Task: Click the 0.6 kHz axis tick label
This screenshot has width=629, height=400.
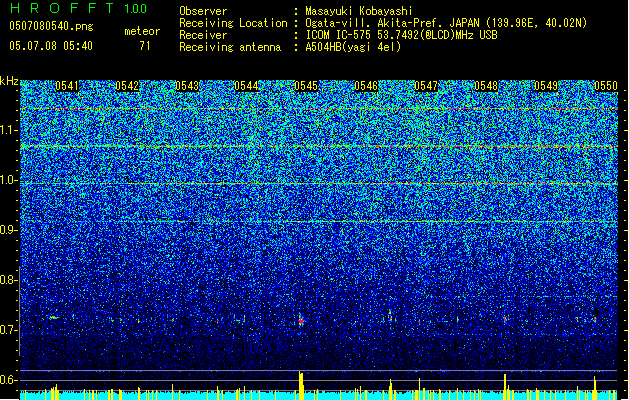Action: 8,380
